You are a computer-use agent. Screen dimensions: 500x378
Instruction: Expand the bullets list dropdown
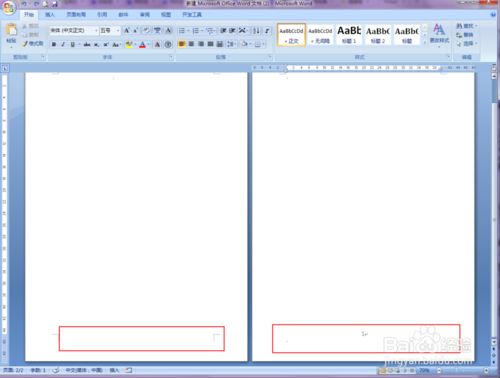pos(188,31)
